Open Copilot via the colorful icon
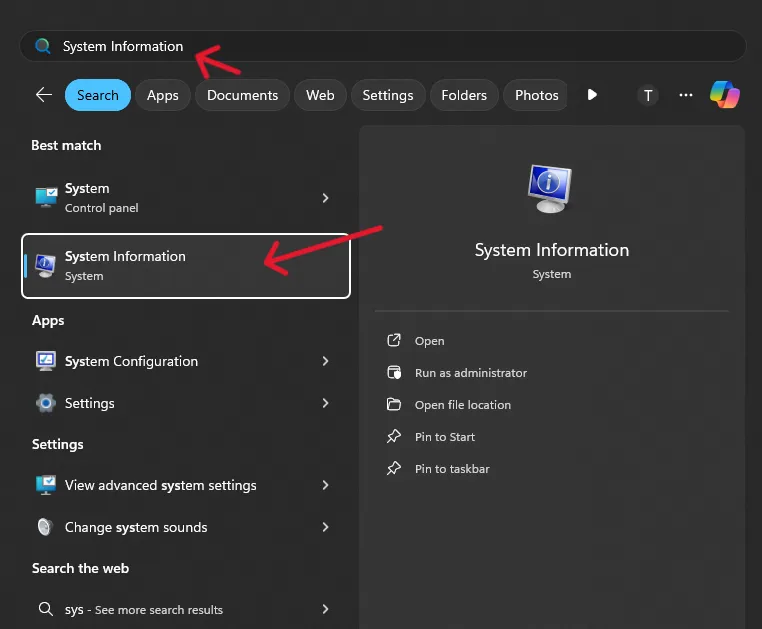The image size is (762, 629). pyautogui.click(x=724, y=95)
